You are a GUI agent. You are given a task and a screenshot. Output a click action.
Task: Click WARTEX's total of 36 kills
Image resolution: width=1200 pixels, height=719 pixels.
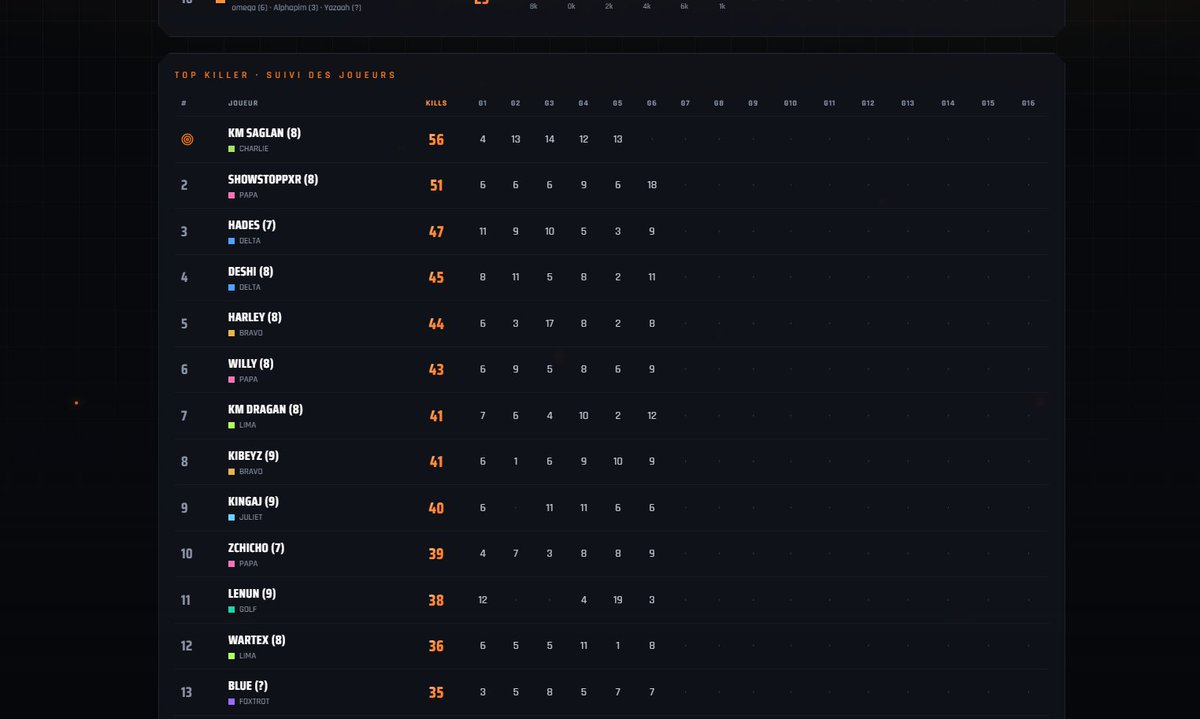[x=436, y=647]
